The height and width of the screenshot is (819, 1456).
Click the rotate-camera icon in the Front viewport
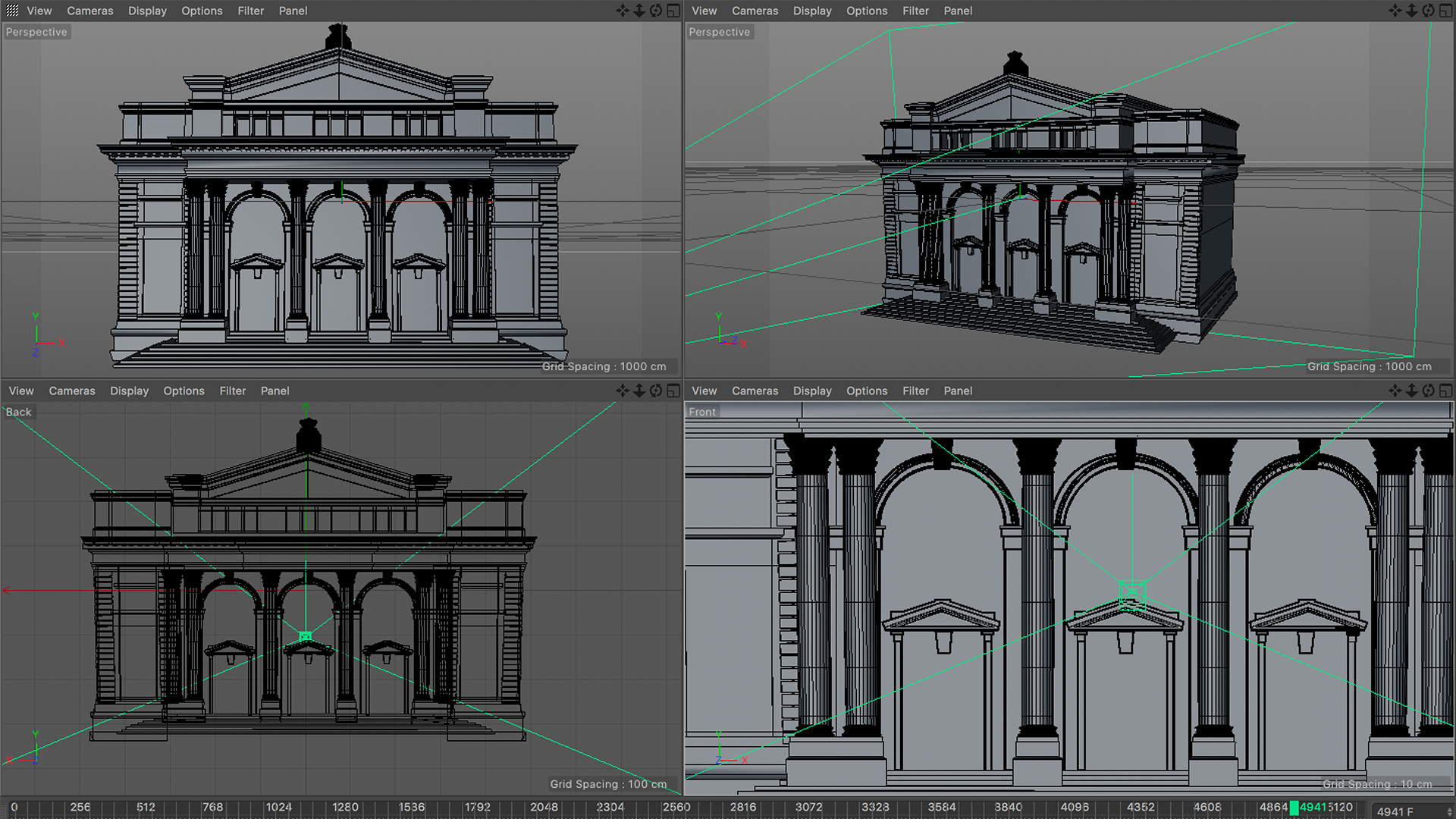1429,391
